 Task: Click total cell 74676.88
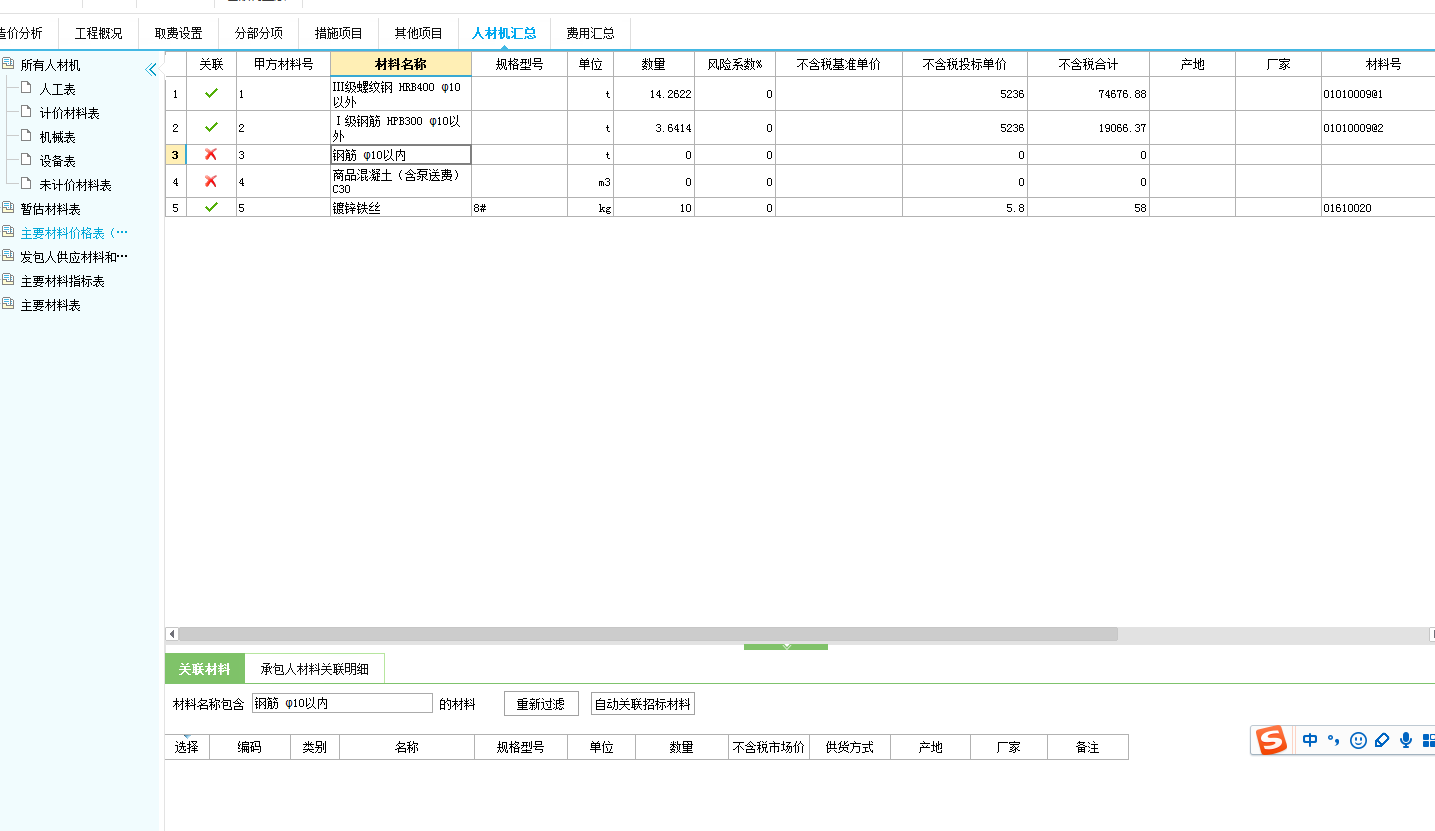click(x=1088, y=94)
